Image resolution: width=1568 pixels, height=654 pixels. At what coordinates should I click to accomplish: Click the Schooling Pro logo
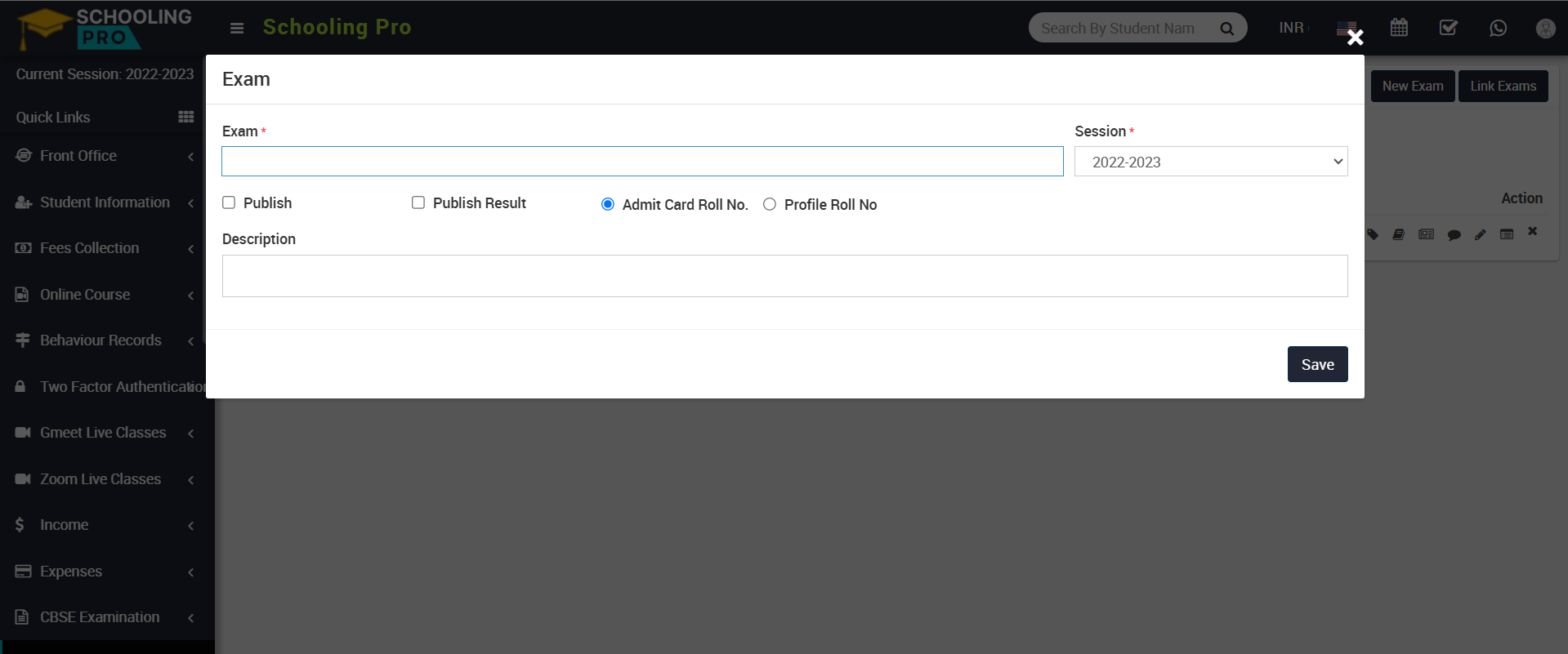point(105,29)
